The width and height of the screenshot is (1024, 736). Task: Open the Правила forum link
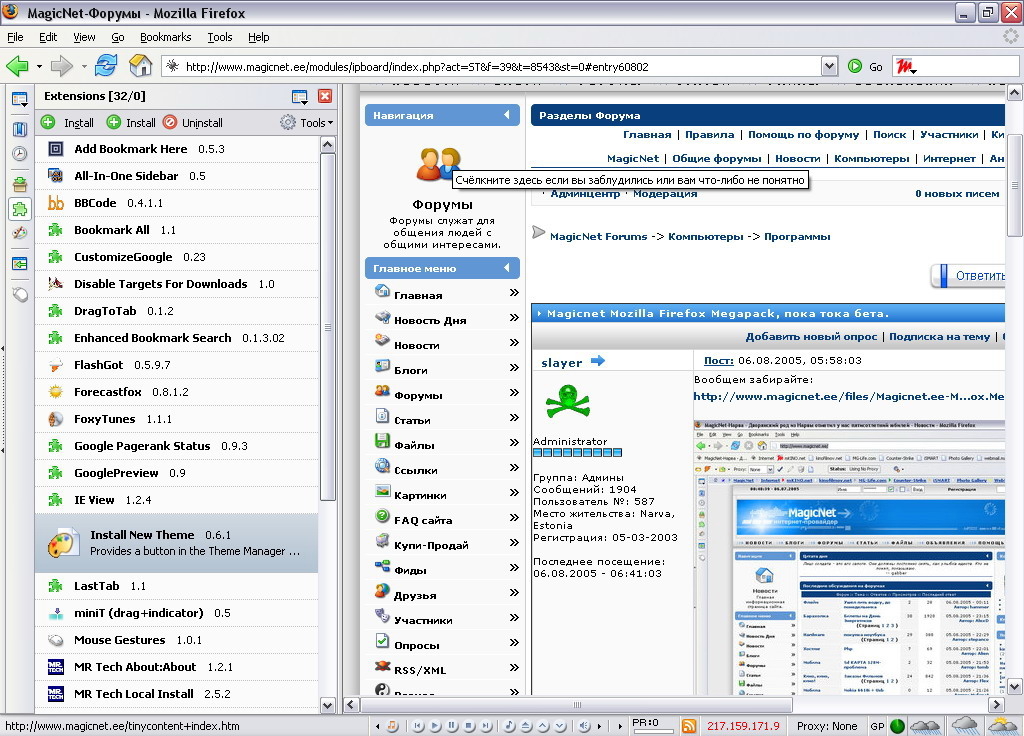(x=709, y=135)
